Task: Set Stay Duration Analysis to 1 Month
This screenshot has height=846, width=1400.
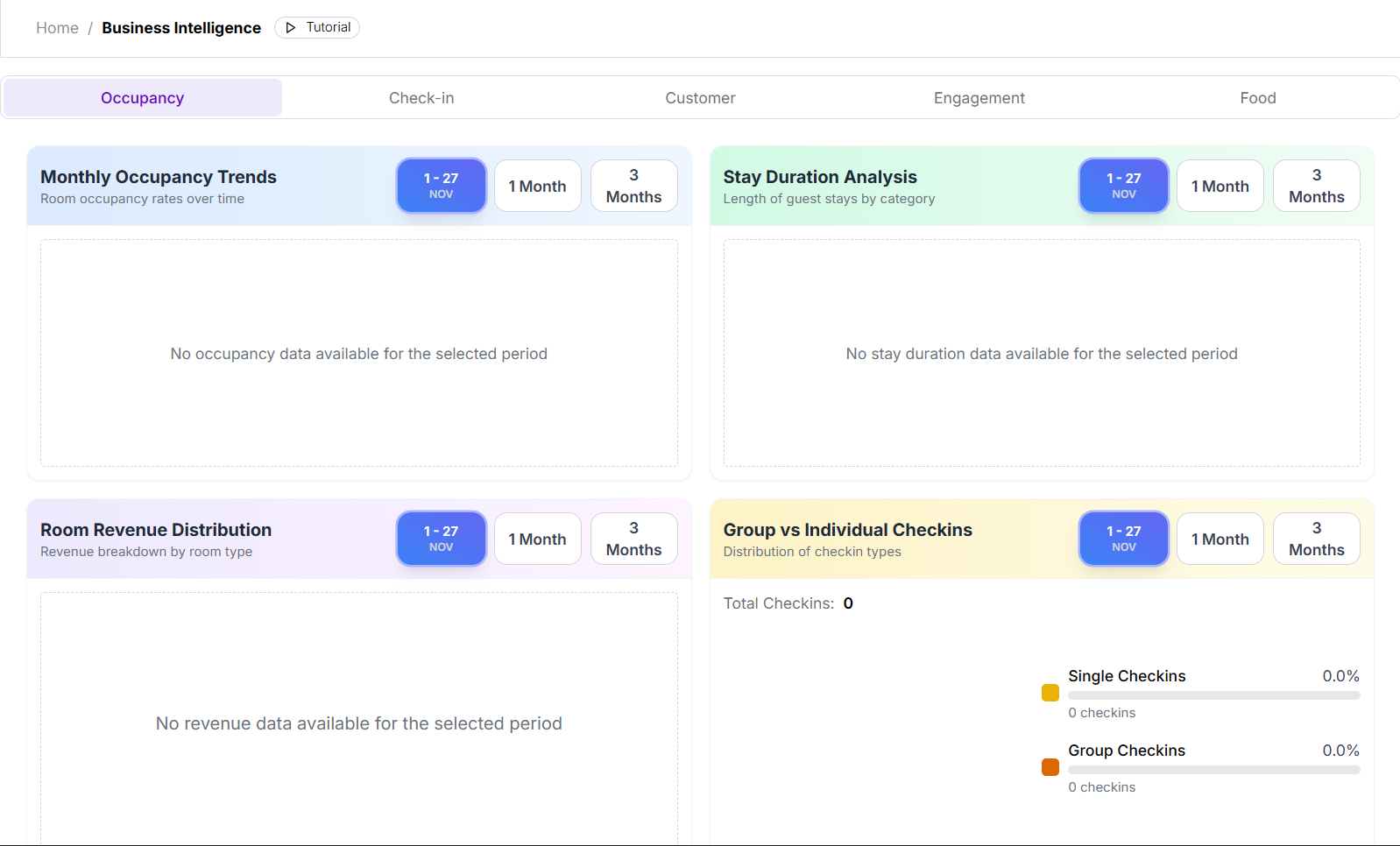Action: (x=1220, y=186)
